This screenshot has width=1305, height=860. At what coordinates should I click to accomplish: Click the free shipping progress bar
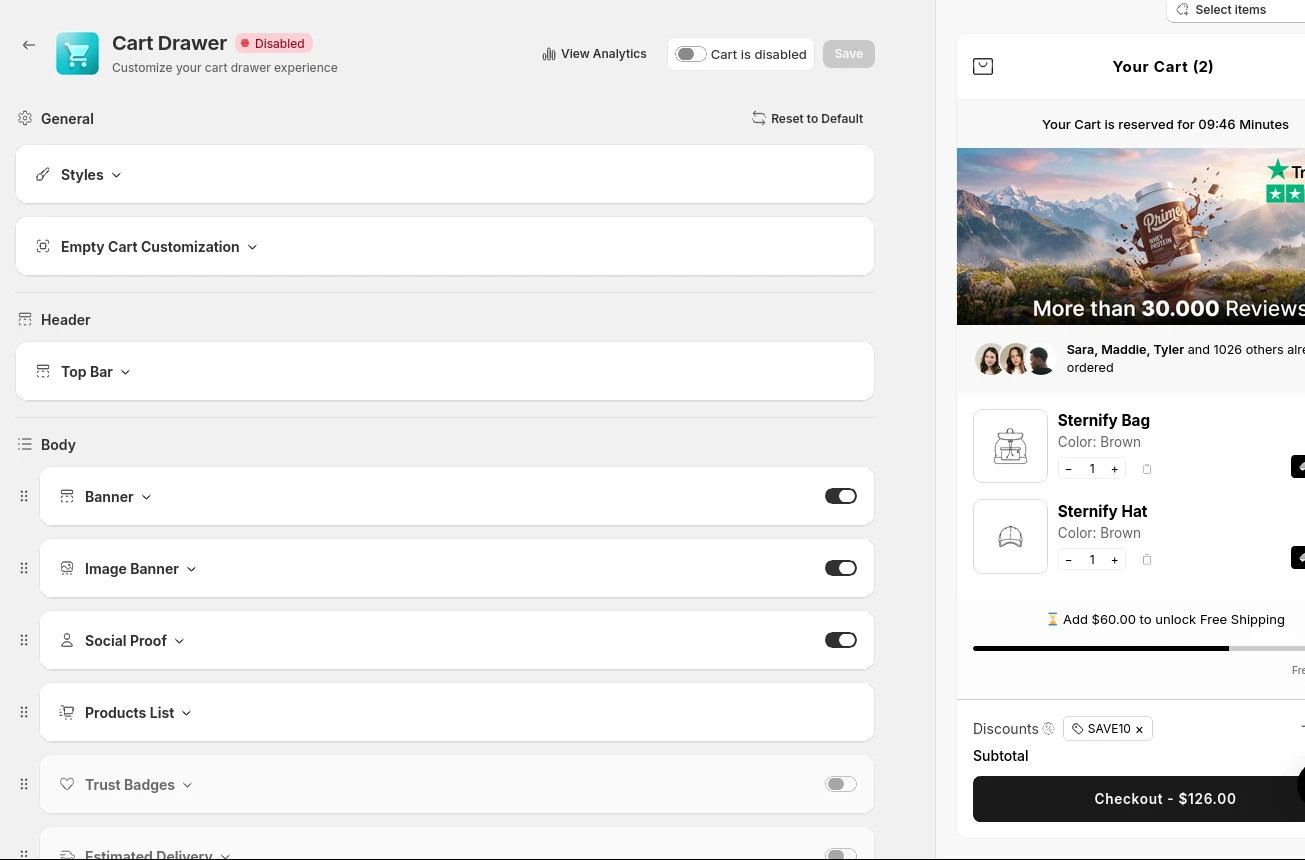click(x=1139, y=649)
